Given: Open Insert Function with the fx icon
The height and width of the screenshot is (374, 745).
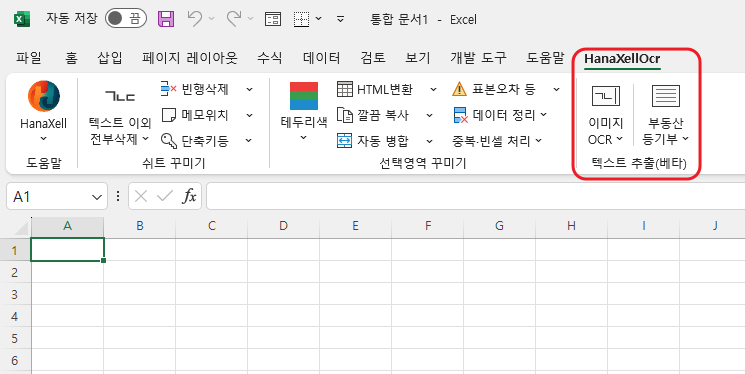Looking at the screenshot, I should point(189,196).
